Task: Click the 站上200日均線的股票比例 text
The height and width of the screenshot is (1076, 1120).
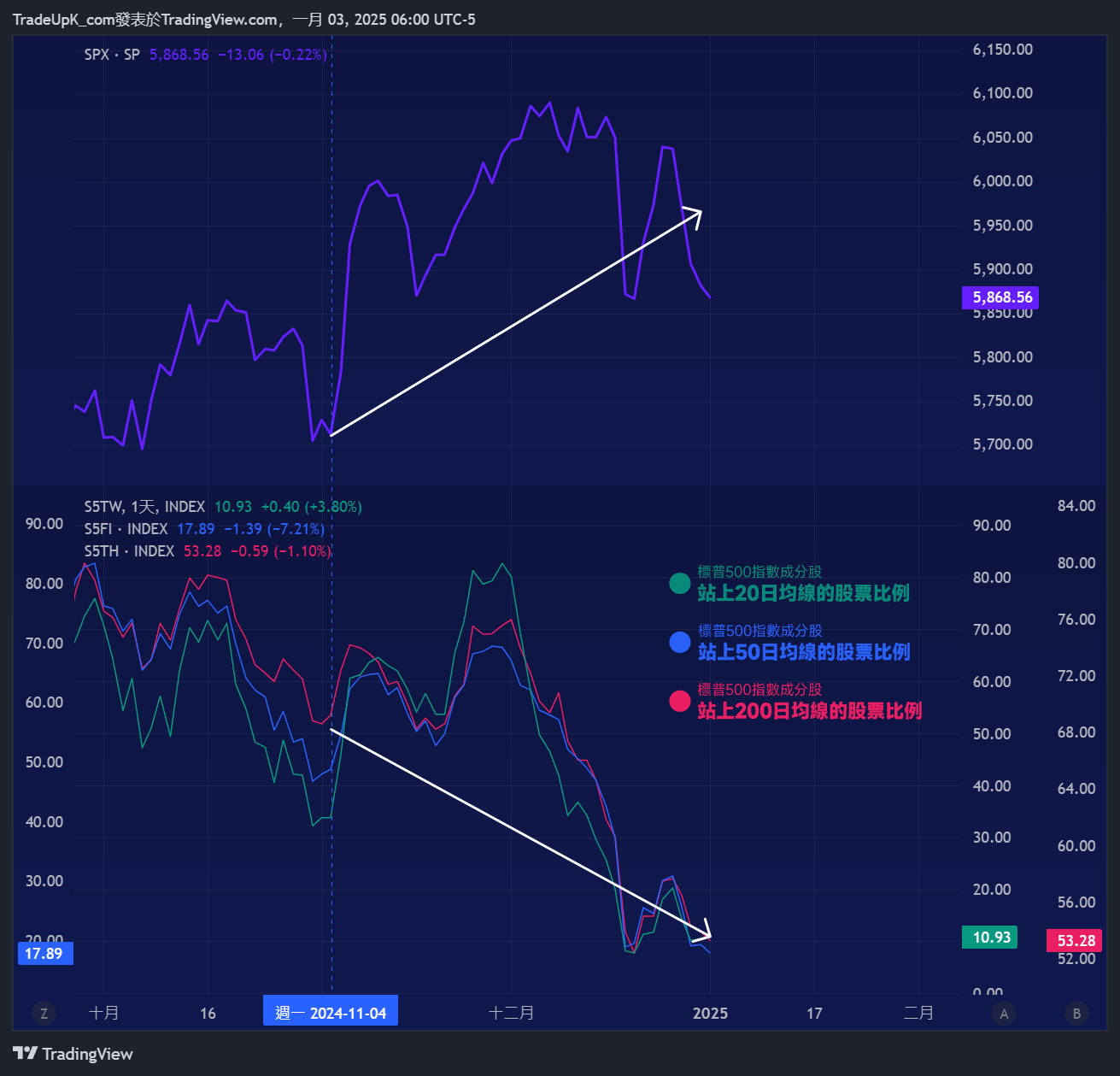Action: click(810, 711)
